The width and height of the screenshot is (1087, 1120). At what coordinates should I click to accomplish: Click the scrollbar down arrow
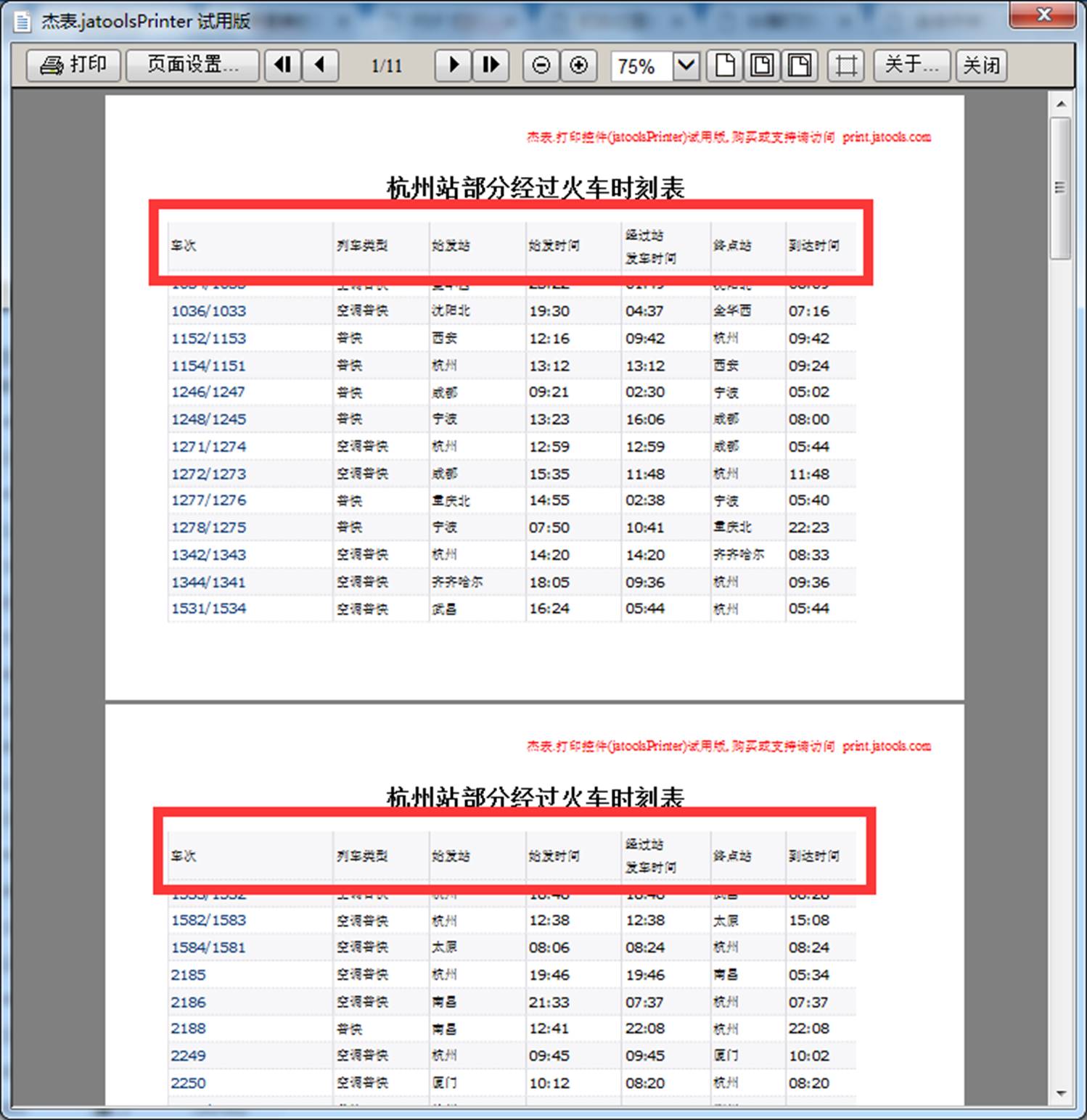point(1061,1093)
